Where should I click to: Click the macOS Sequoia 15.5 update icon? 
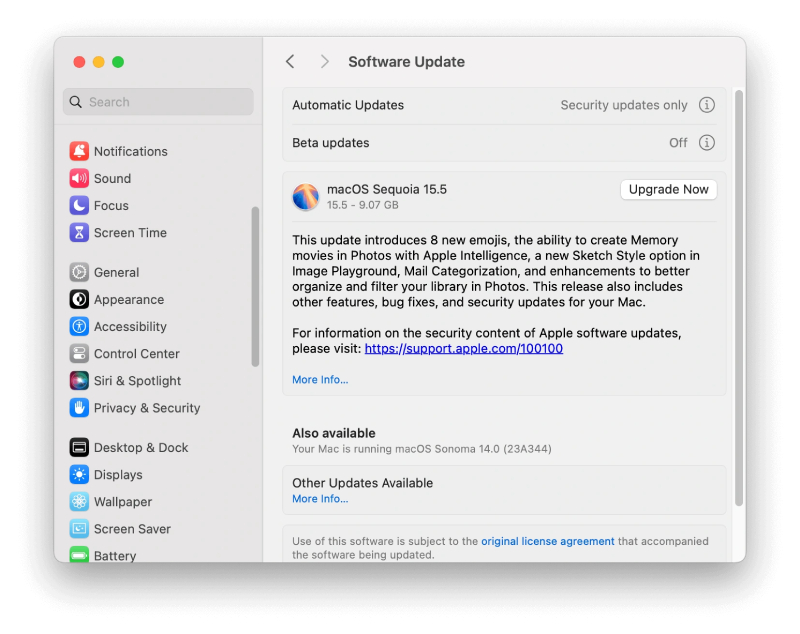[305, 196]
